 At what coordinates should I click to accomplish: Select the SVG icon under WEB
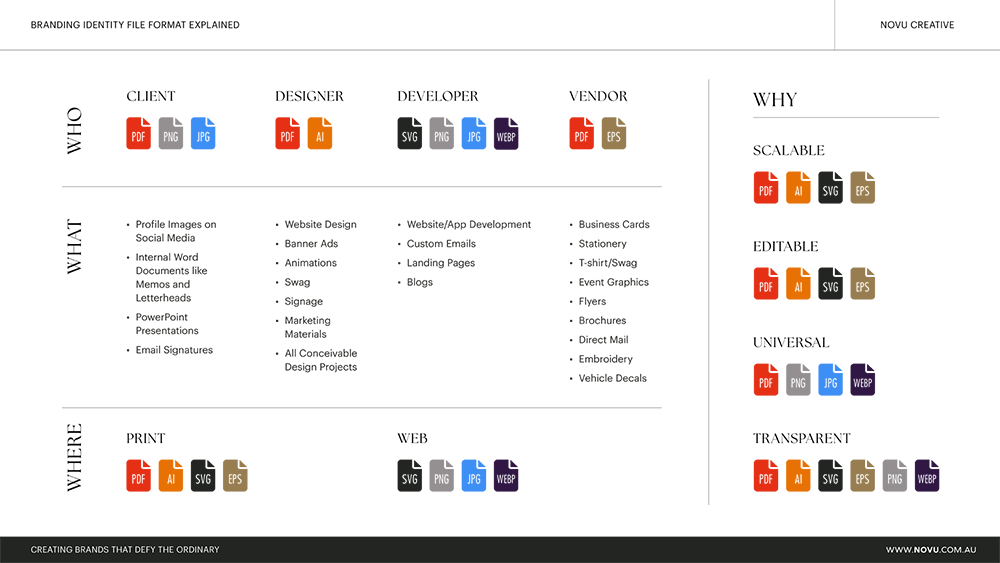[409, 476]
